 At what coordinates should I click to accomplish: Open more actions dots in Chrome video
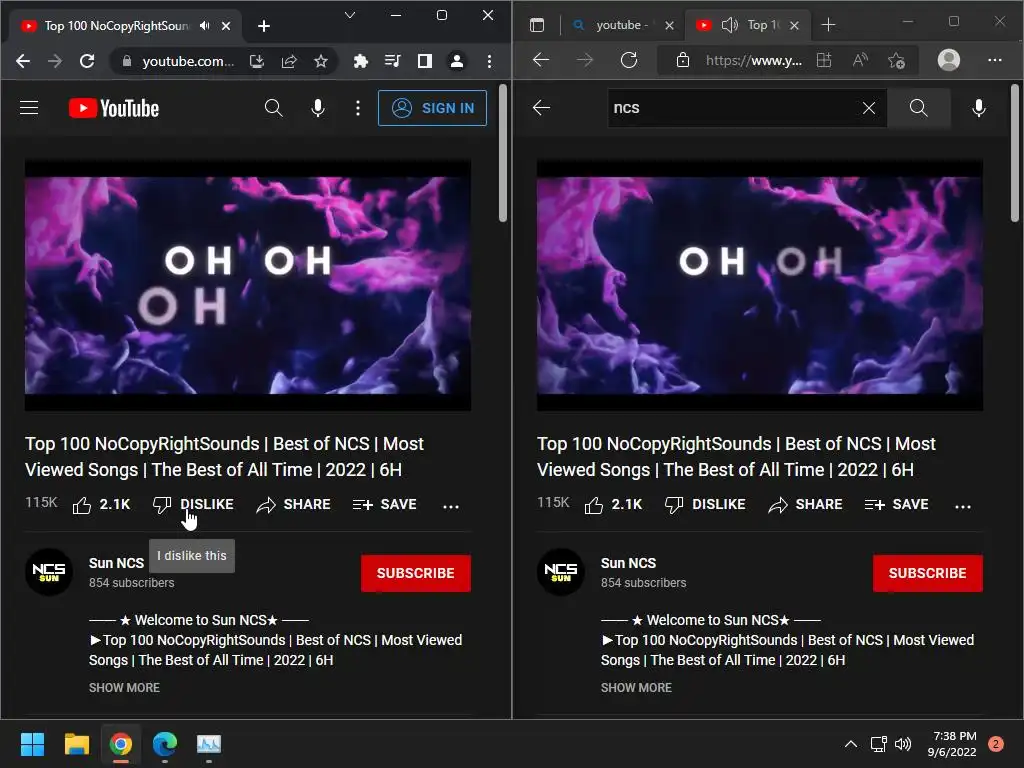click(x=451, y=506)
